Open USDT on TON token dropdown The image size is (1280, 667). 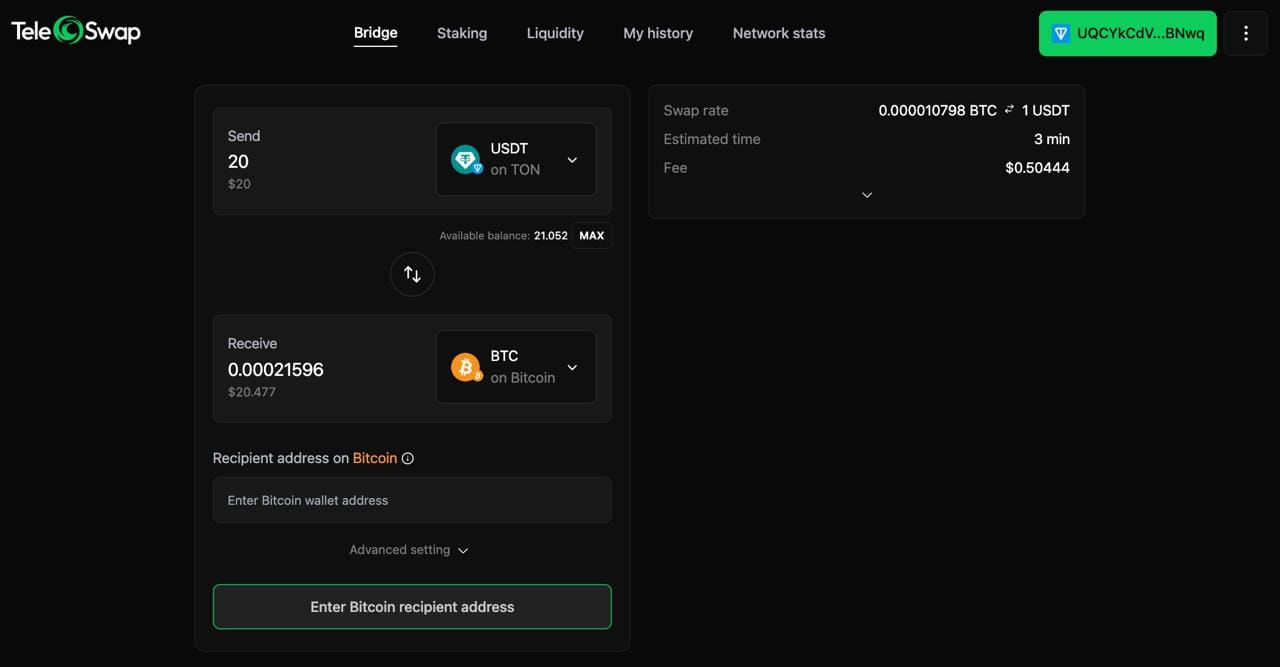[516, 159]
